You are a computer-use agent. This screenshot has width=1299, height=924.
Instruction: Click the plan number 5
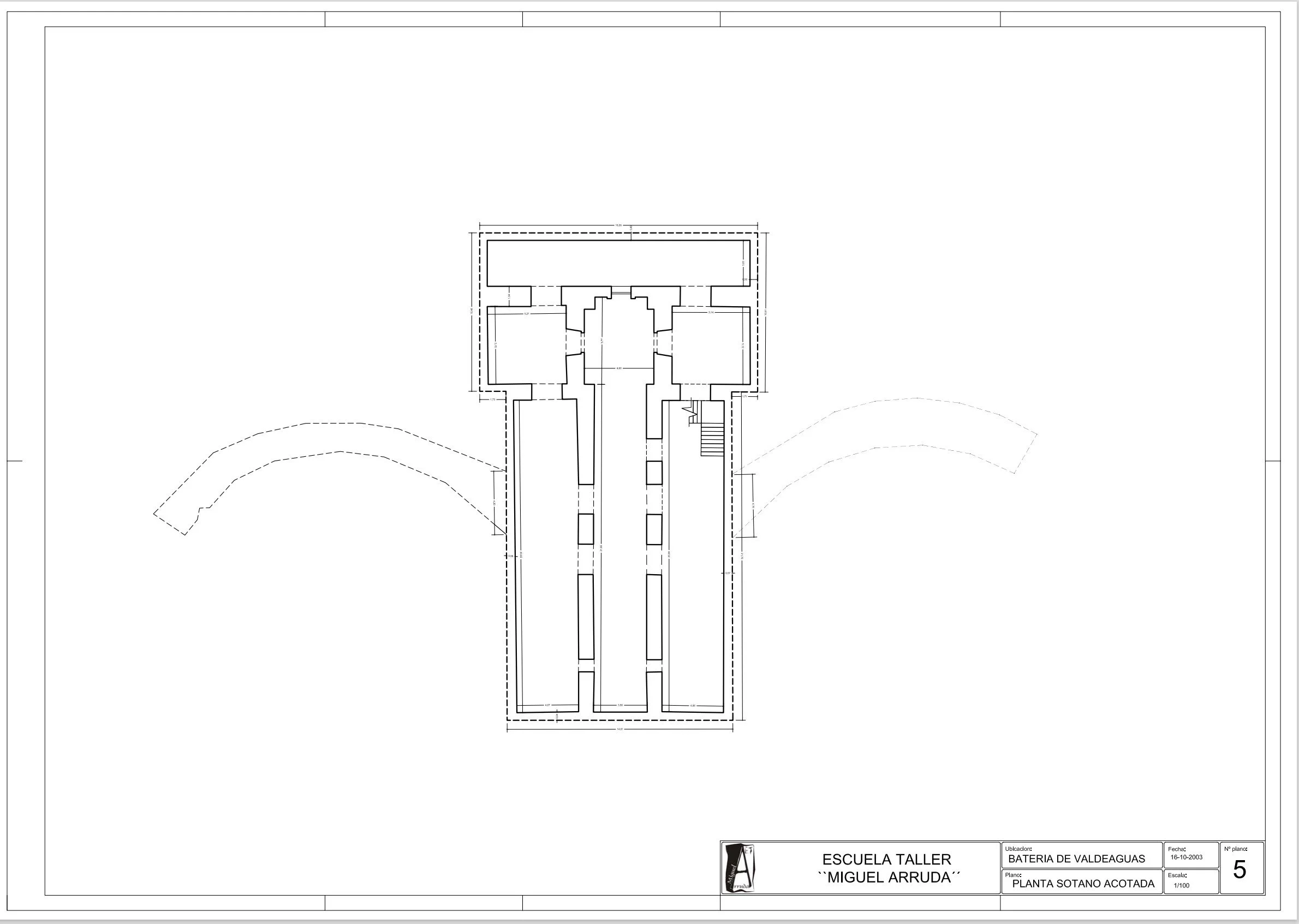point(1240,870)
